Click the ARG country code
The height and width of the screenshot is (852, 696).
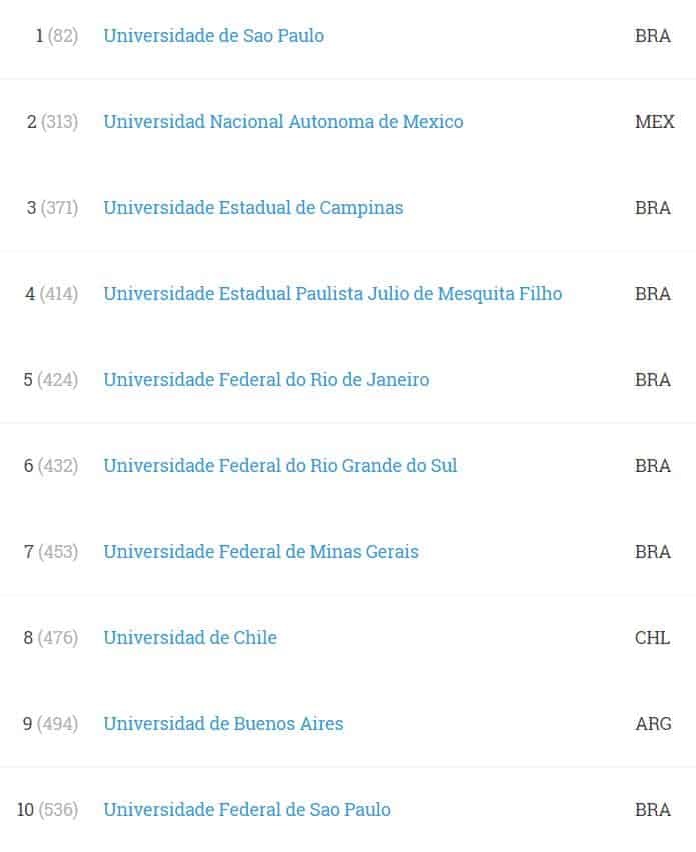pyautogui.click(x=654, y=724)
